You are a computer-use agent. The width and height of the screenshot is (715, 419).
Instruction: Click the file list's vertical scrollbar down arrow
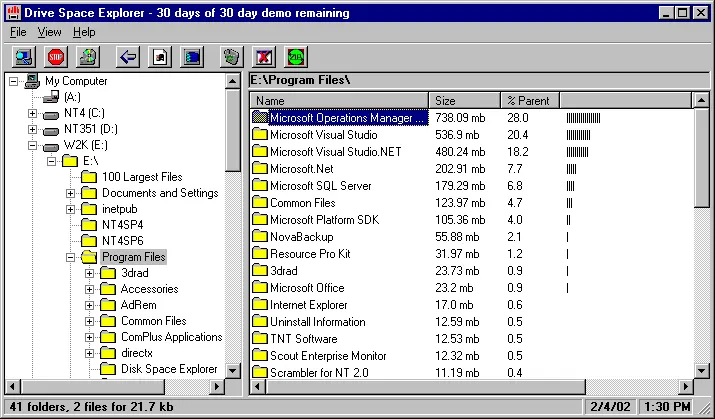[702, 370]
